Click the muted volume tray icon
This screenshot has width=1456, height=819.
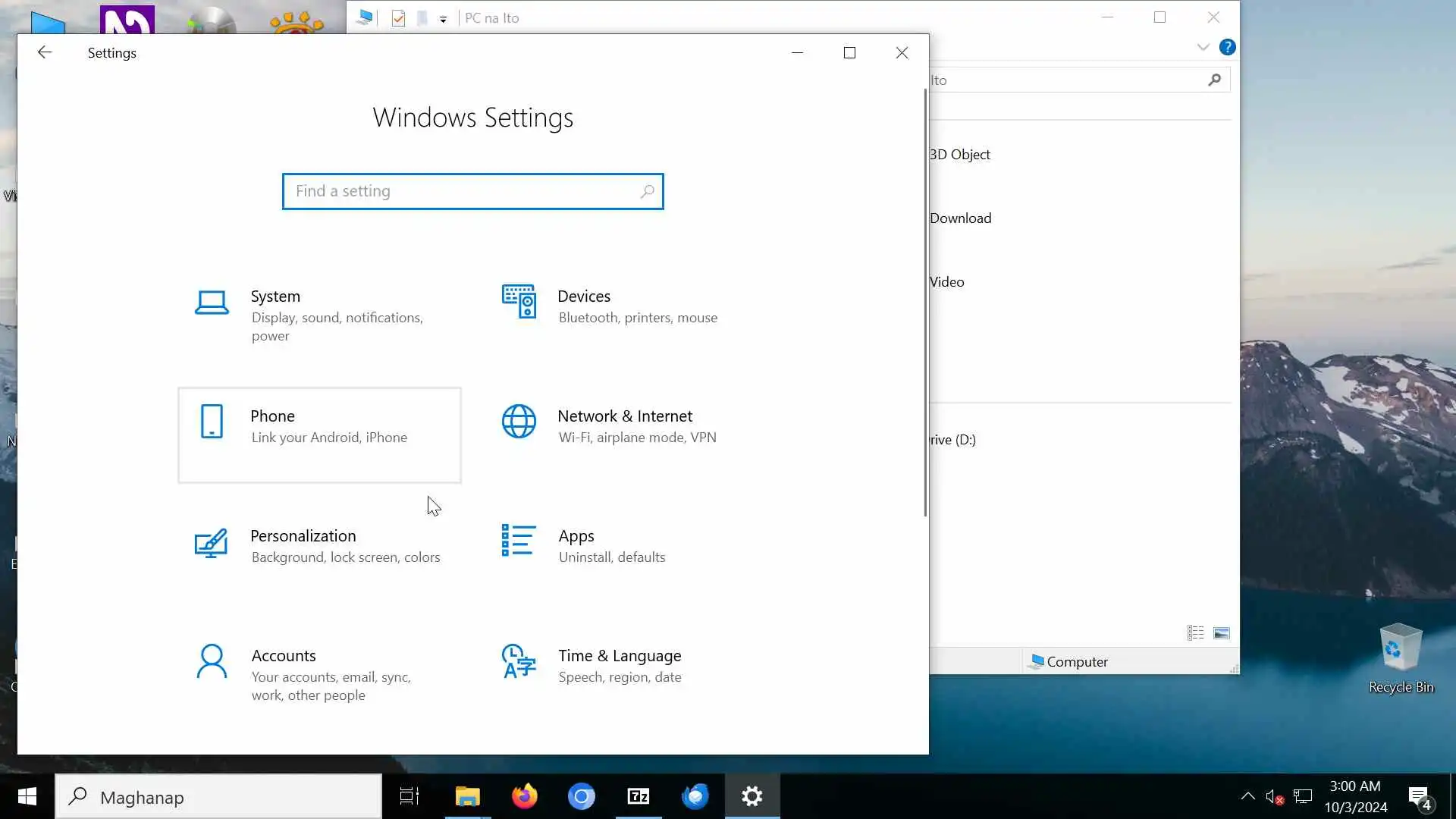(1274, 796)
